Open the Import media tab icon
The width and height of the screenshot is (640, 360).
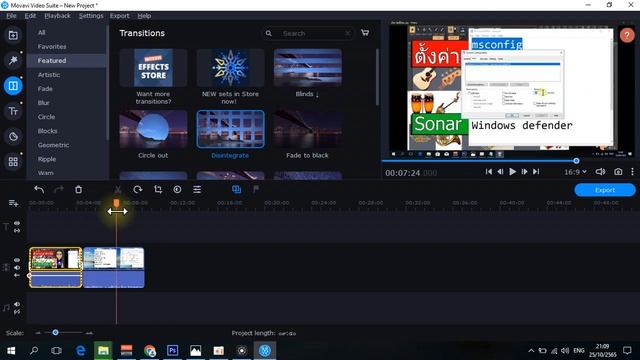click(x=13, y=35)
